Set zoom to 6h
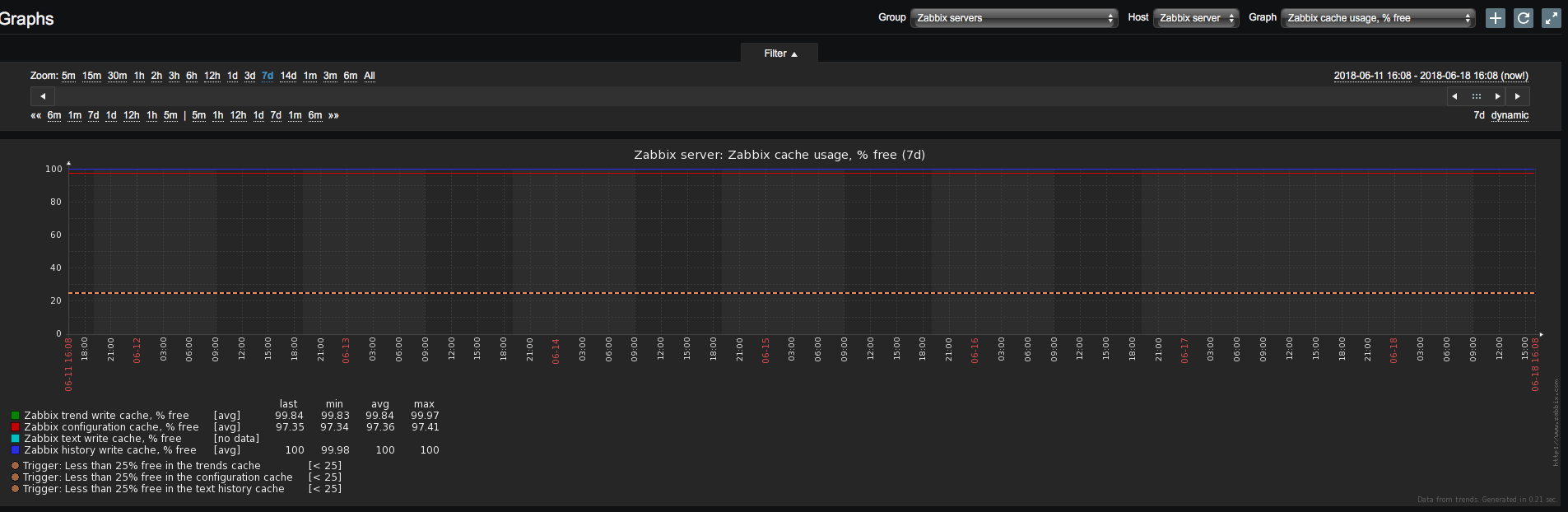This screenshot has height=512, width=1568. click(x=191, y=76)
